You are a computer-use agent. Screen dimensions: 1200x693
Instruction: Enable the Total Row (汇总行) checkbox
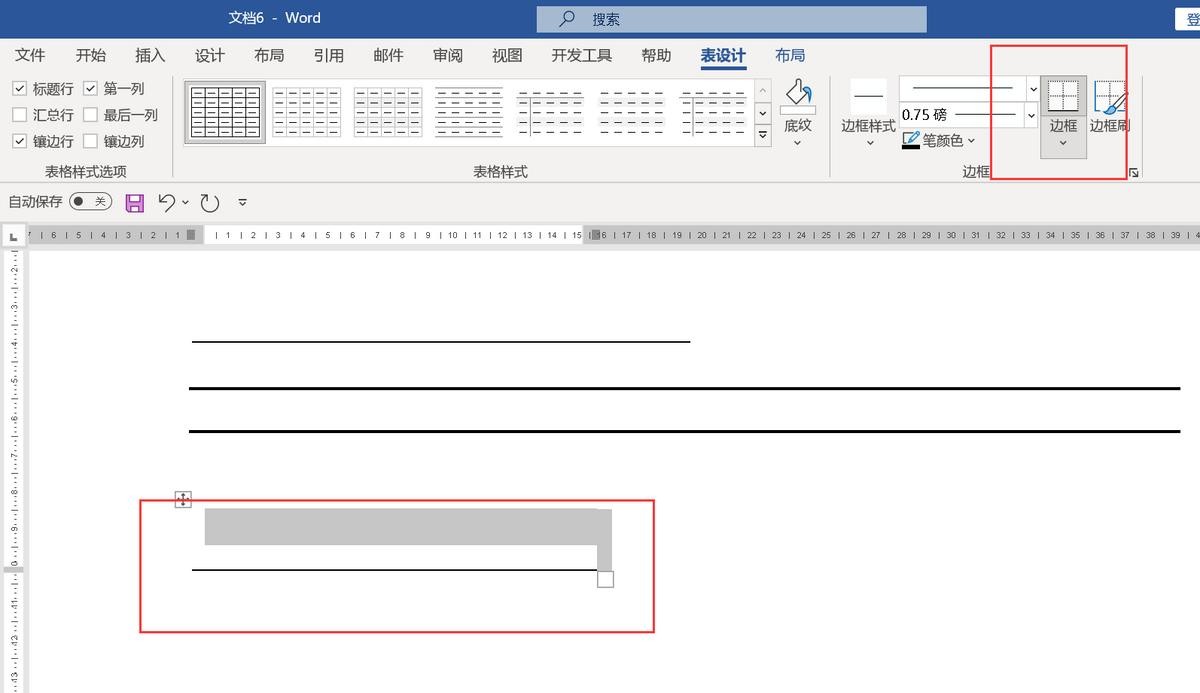tap(20, 115)
